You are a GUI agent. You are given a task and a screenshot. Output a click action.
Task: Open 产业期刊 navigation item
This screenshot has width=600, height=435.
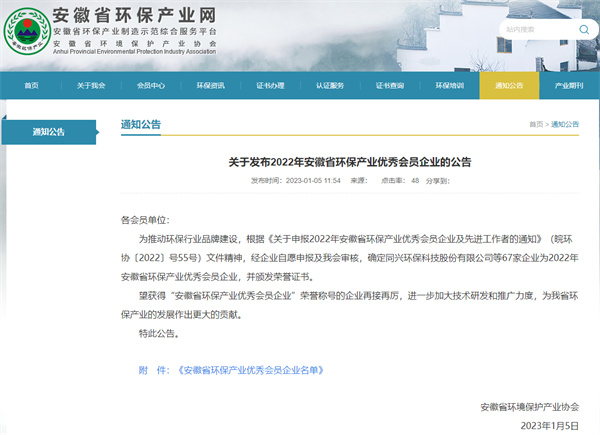coord(569,86)
